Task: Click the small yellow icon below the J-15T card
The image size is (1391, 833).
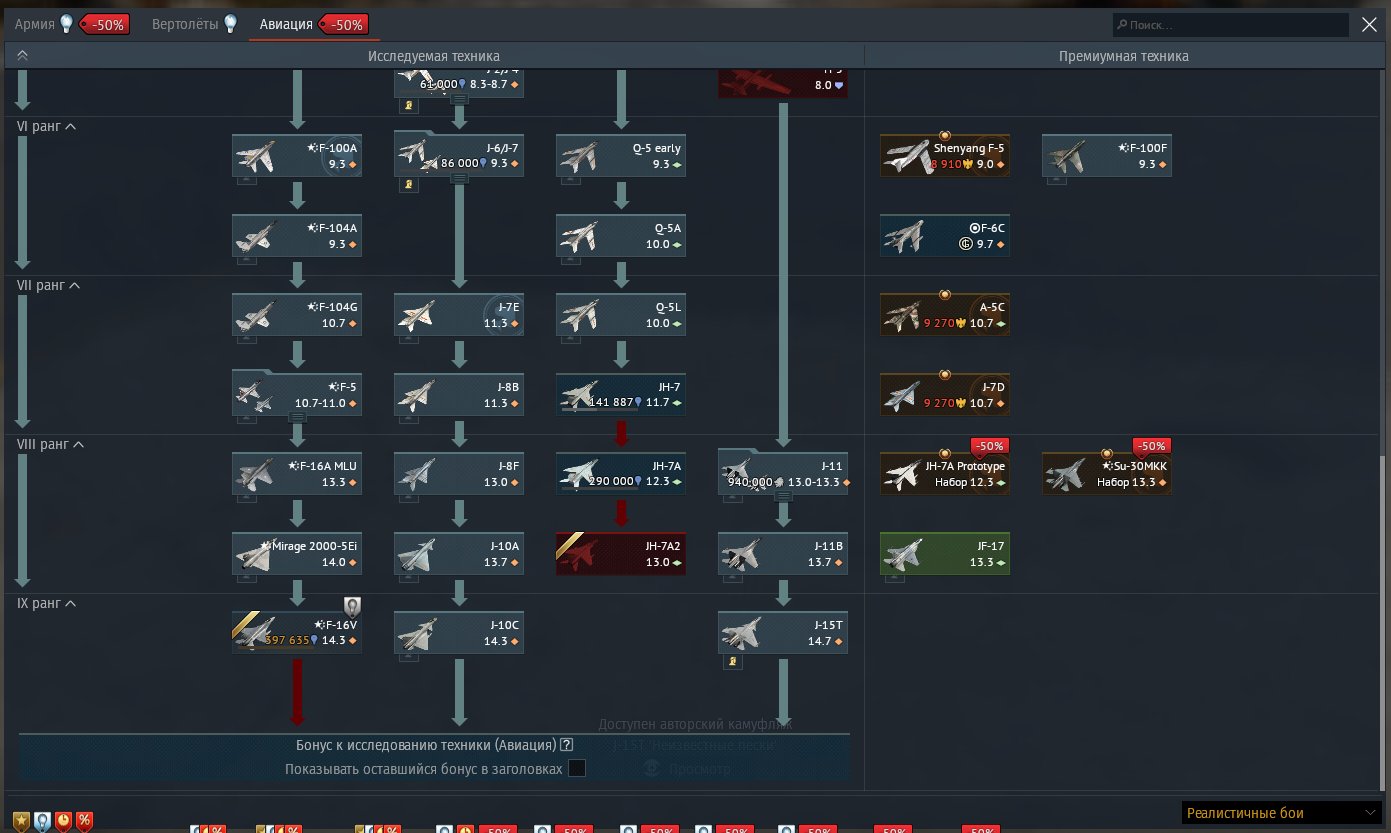Action: [x=732, y=660]
